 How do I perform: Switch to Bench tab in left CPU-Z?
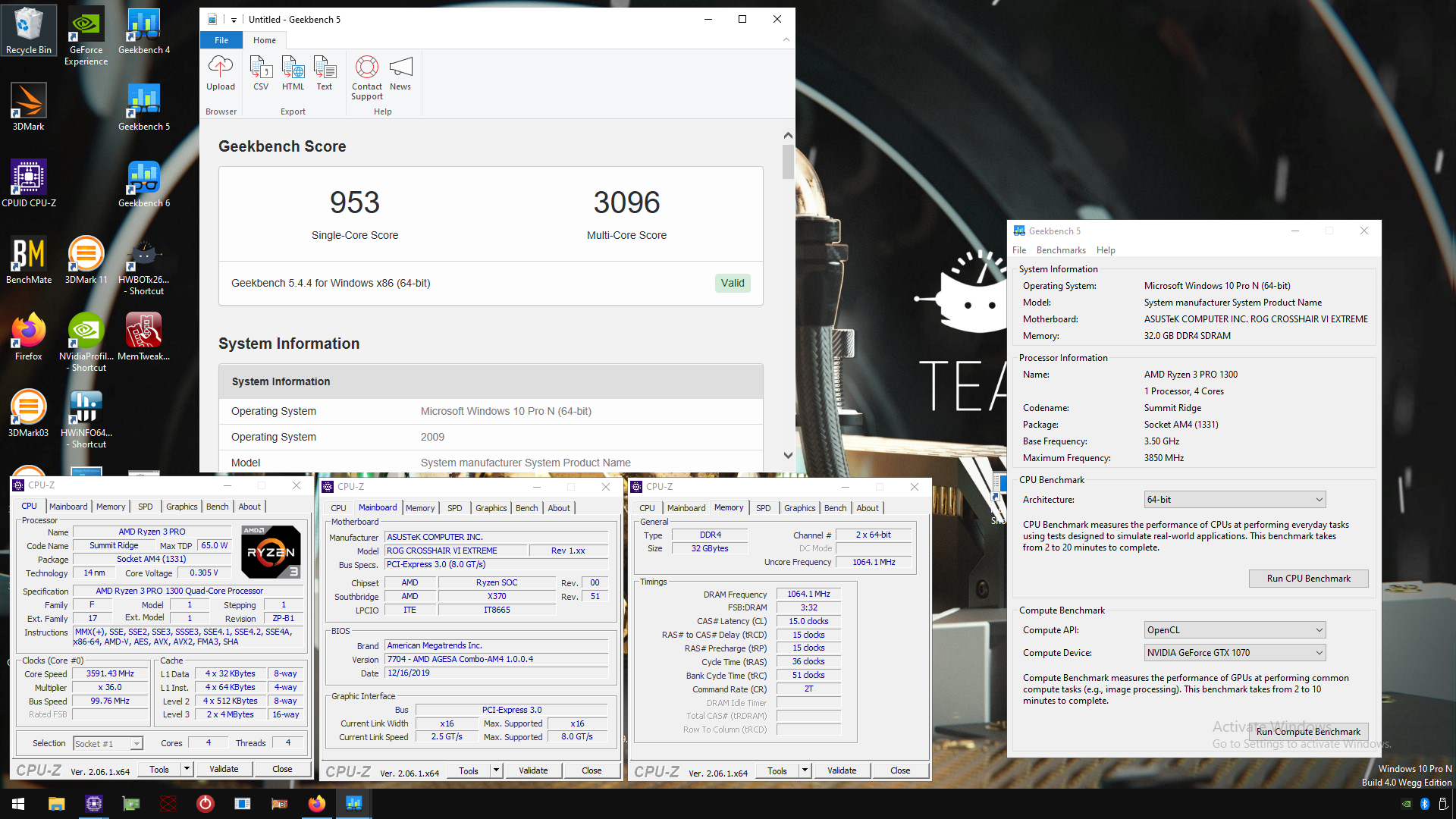217,507
